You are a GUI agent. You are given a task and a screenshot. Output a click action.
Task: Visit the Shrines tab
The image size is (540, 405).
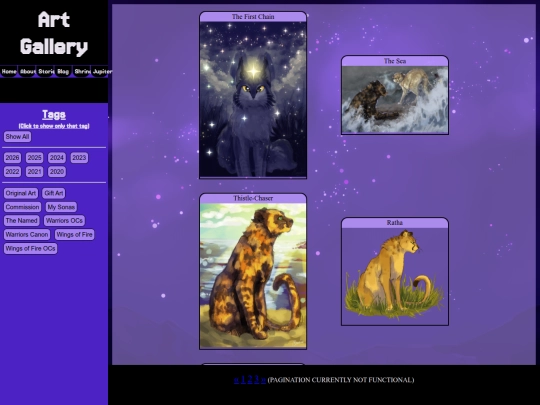(82, 72)
